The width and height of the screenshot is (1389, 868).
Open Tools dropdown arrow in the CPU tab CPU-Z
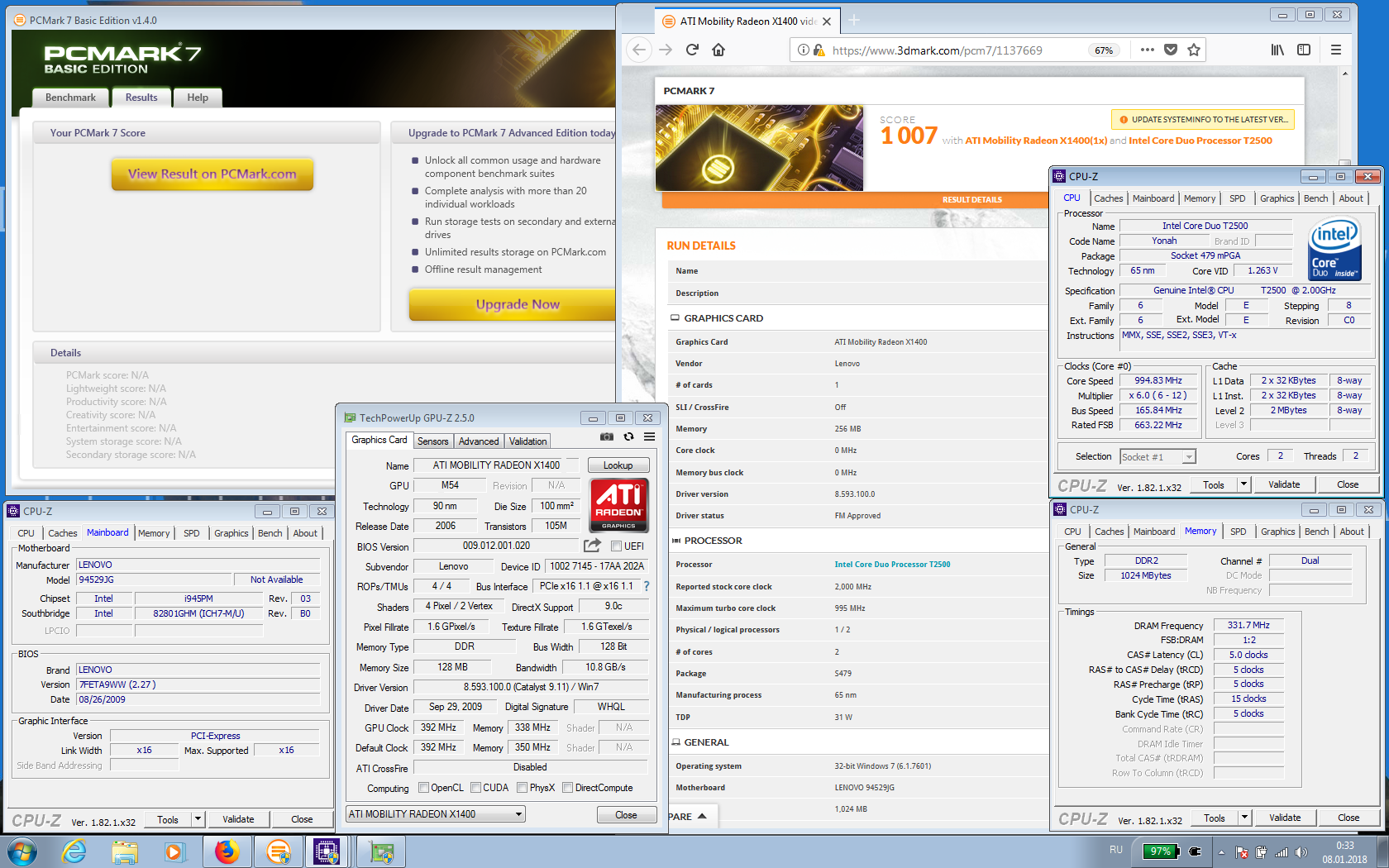(1243, 484)
